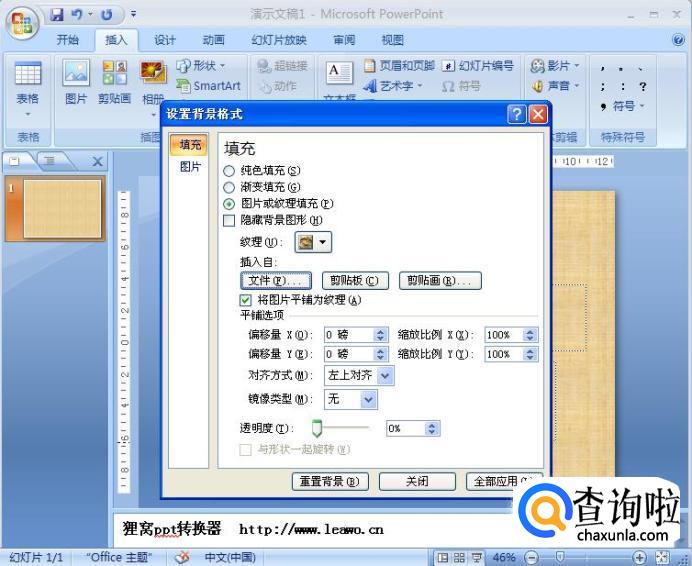This screenshot has height=566, width=692.
Task: Close the slides/outline pane
Action: 98,162
